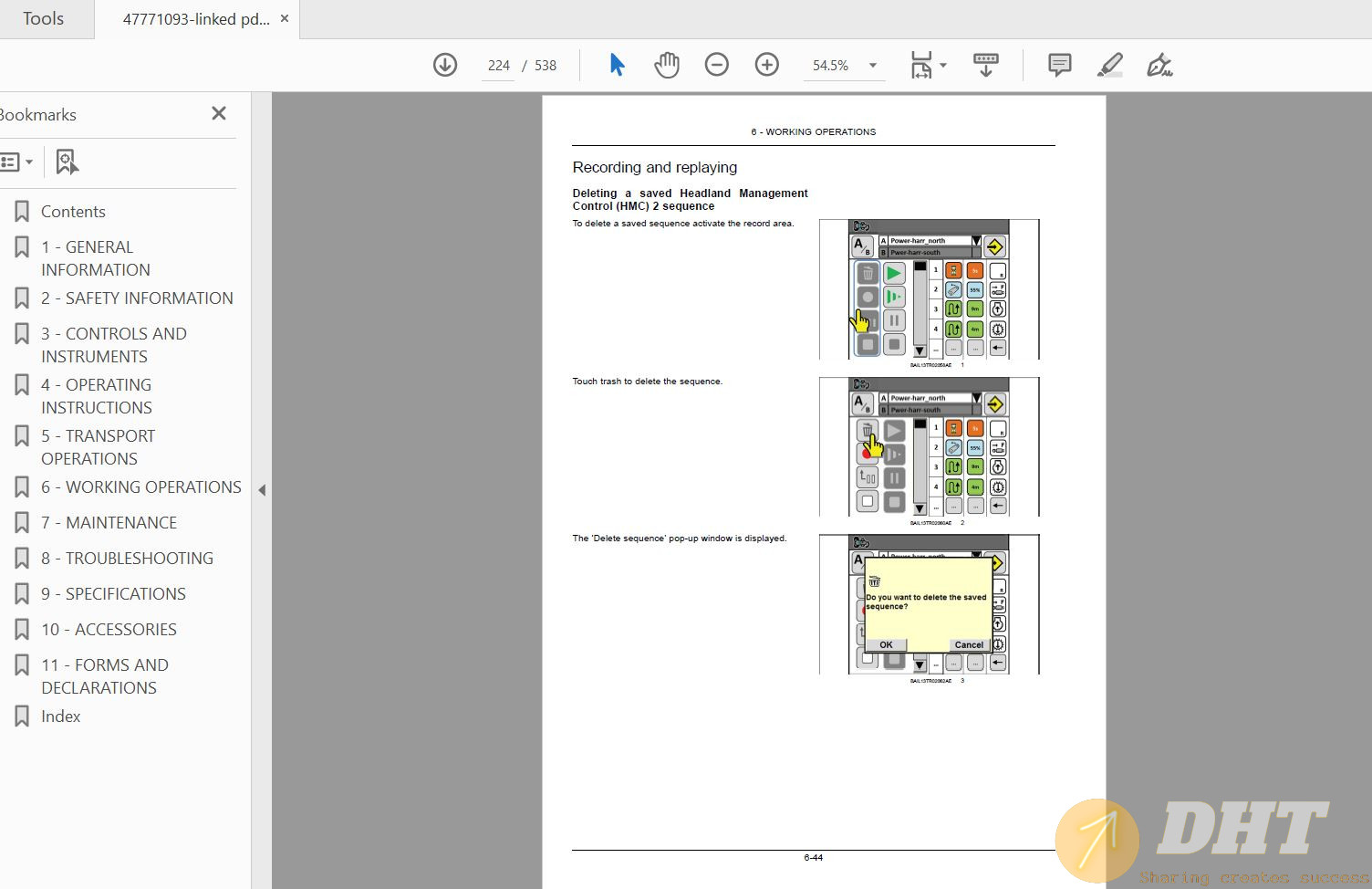This screenshot has width=1372, height=889.
Task: Open the bookmarks options menu dropdown
Action: [x=16, y=162]
